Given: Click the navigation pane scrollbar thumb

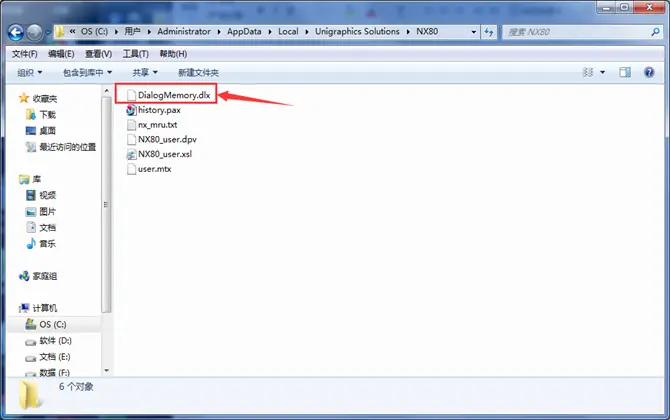Looking at the screenshot, I should 106,205.
